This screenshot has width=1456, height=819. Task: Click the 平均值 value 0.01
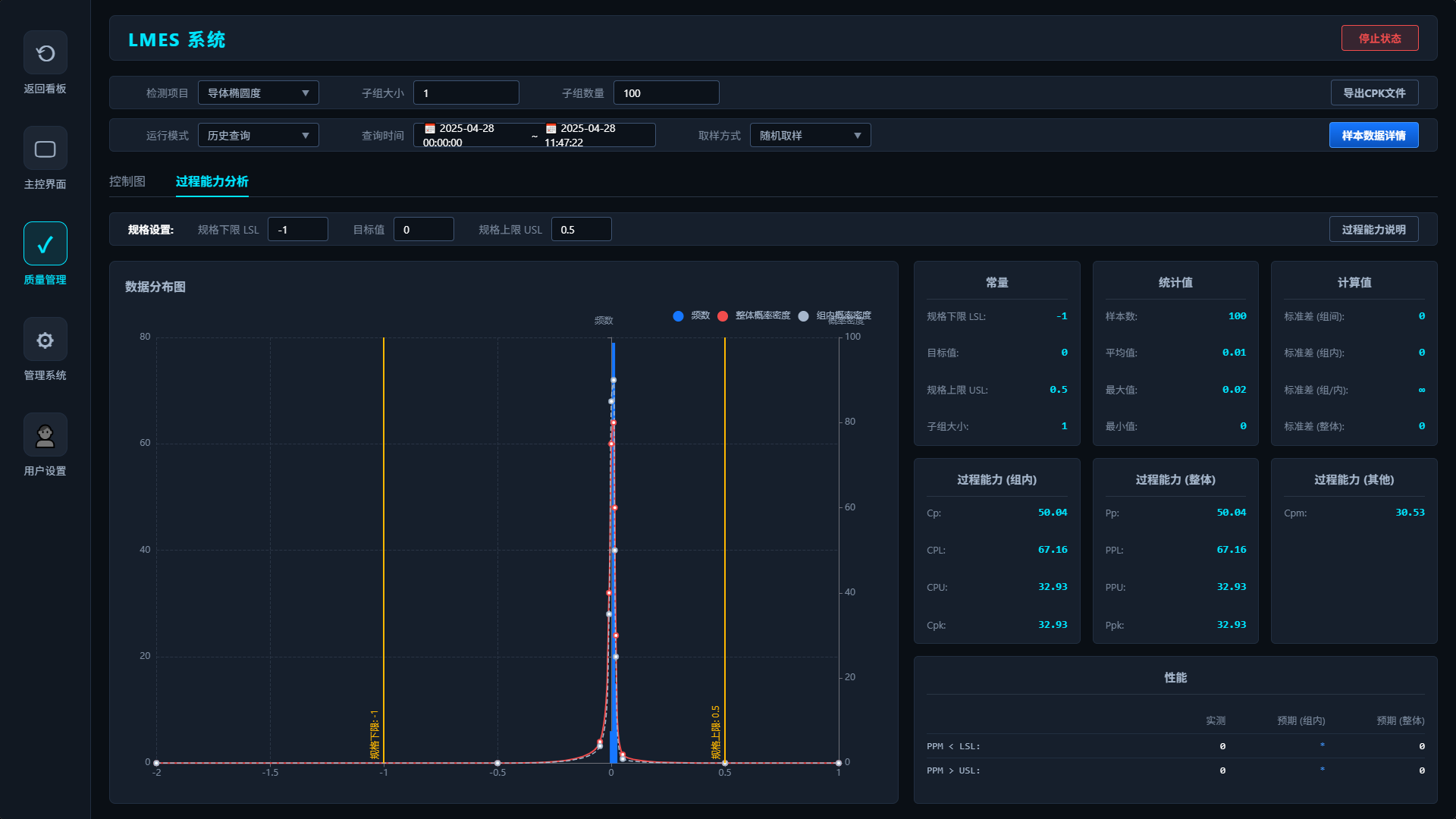(1235, 353)
